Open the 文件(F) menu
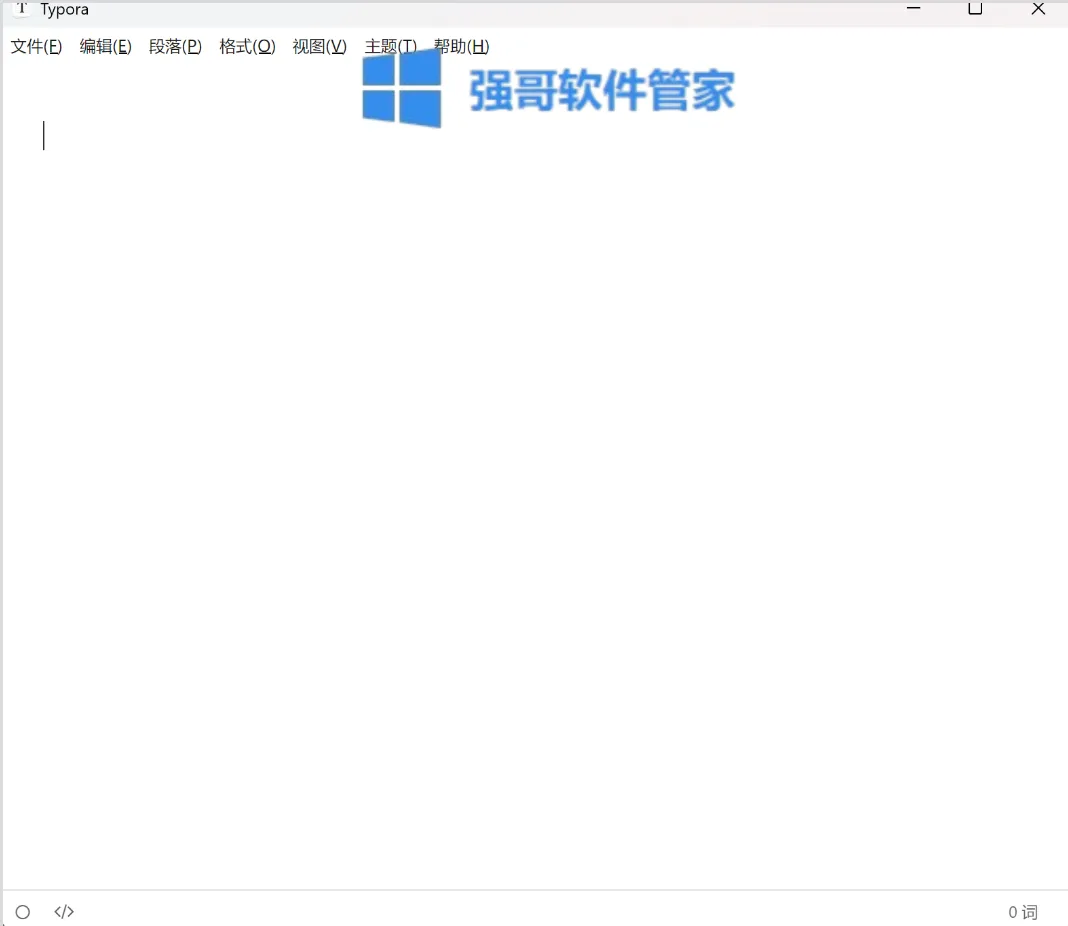Screen dimensions: 1068x926 pyautogui.click(x=36, y=46)
